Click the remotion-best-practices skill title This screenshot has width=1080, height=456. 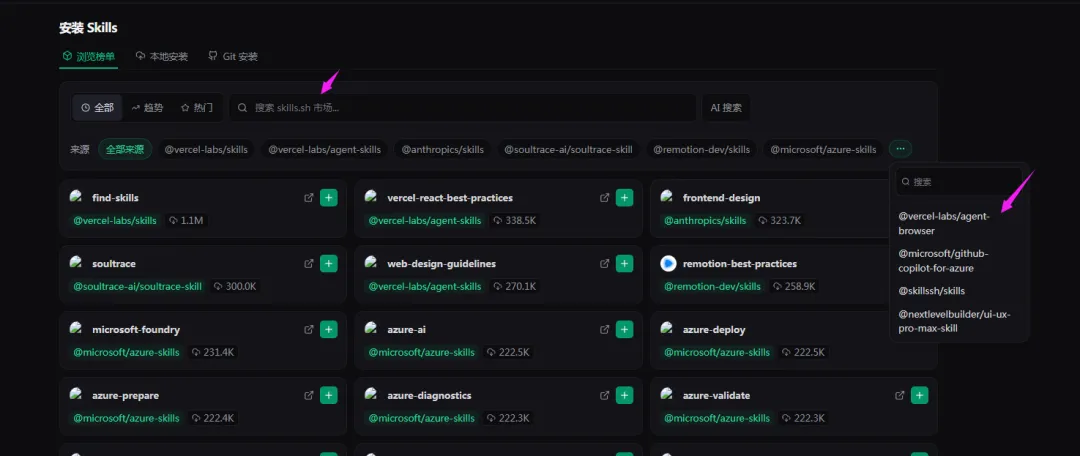(x=740, y=264)
